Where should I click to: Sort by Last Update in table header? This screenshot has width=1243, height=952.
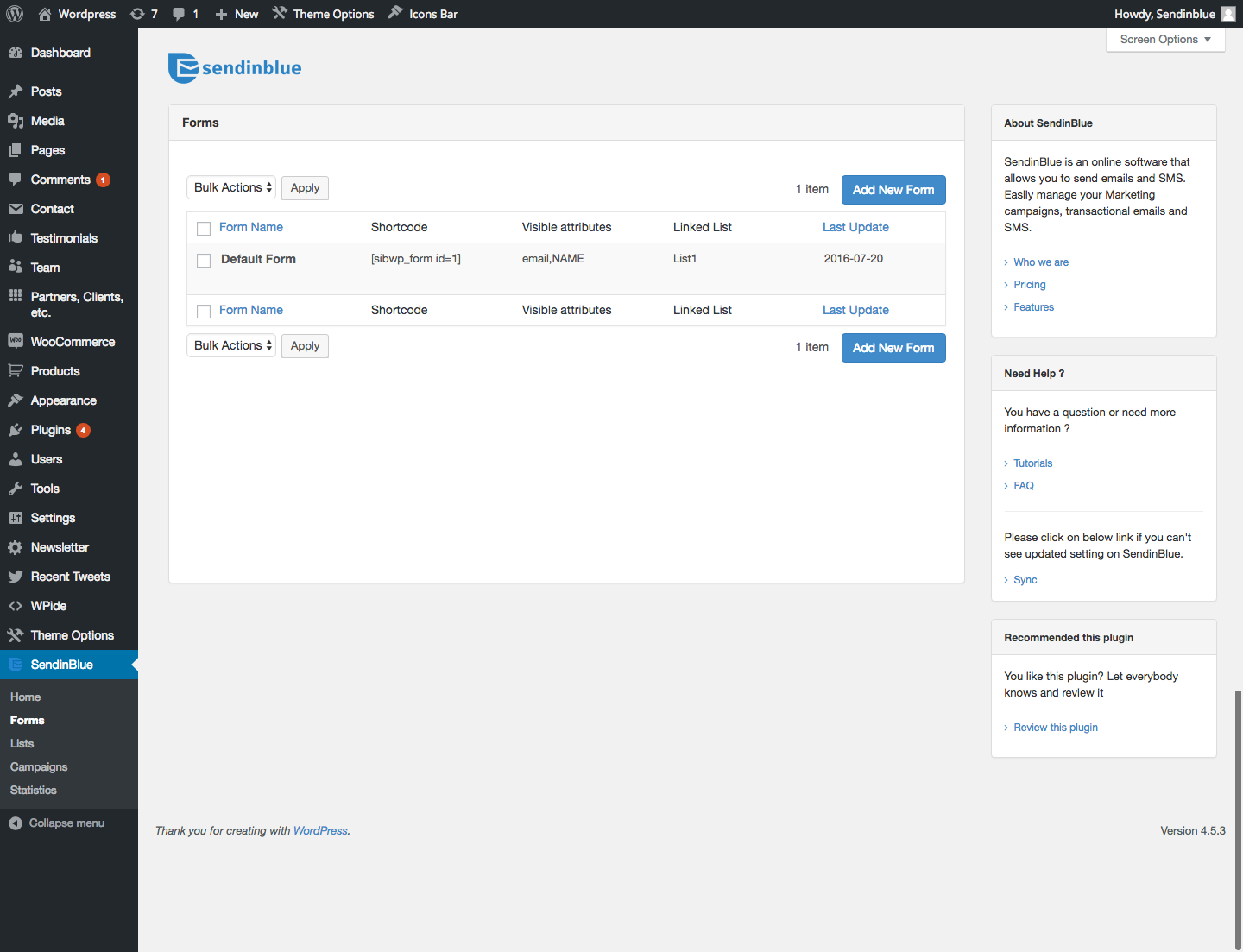tap(855, 227)
